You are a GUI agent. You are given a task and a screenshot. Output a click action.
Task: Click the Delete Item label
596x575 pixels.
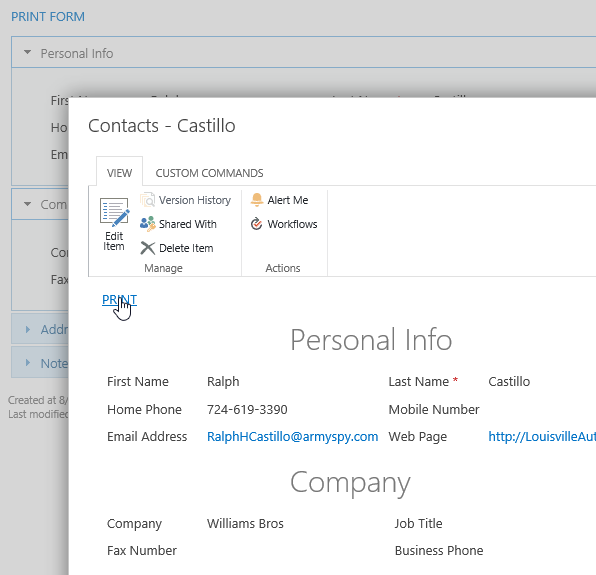[x=186, y=248]
